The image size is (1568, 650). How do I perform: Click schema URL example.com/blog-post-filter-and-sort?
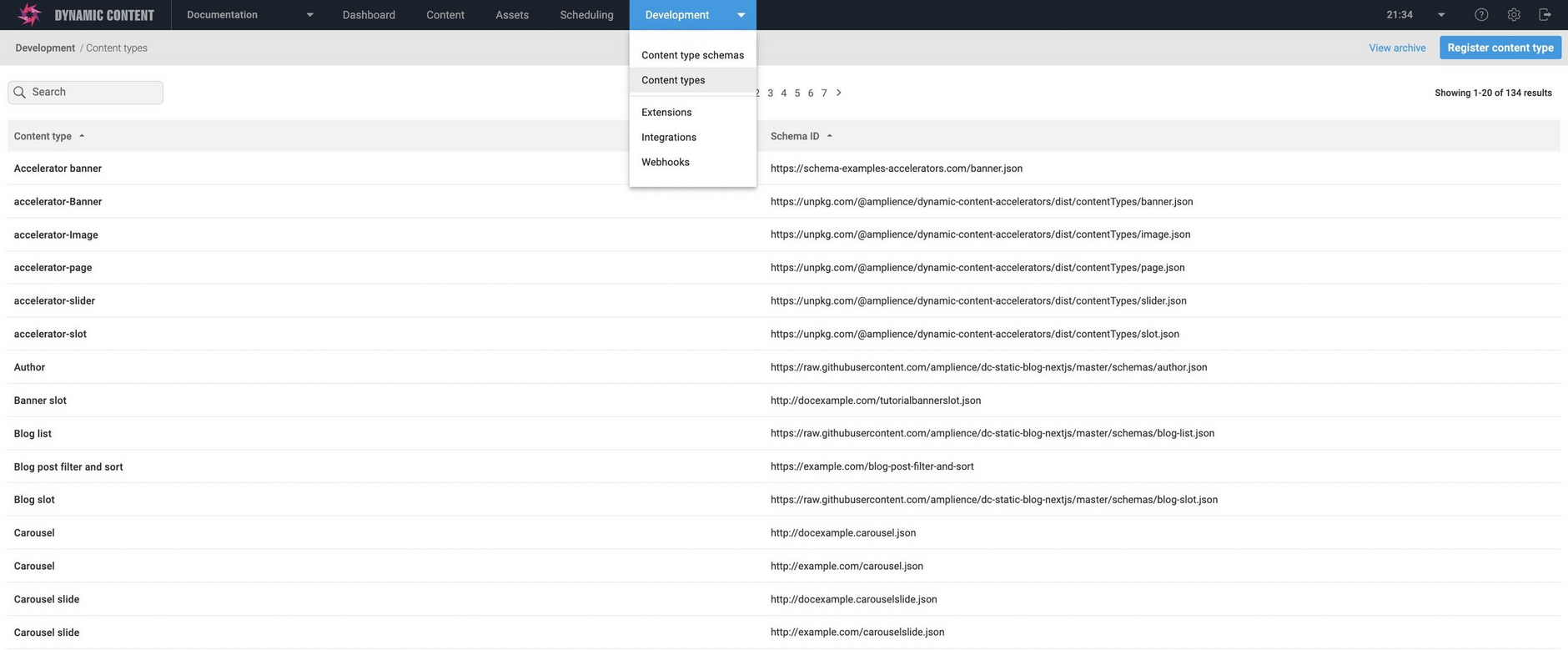click(872, 466)
